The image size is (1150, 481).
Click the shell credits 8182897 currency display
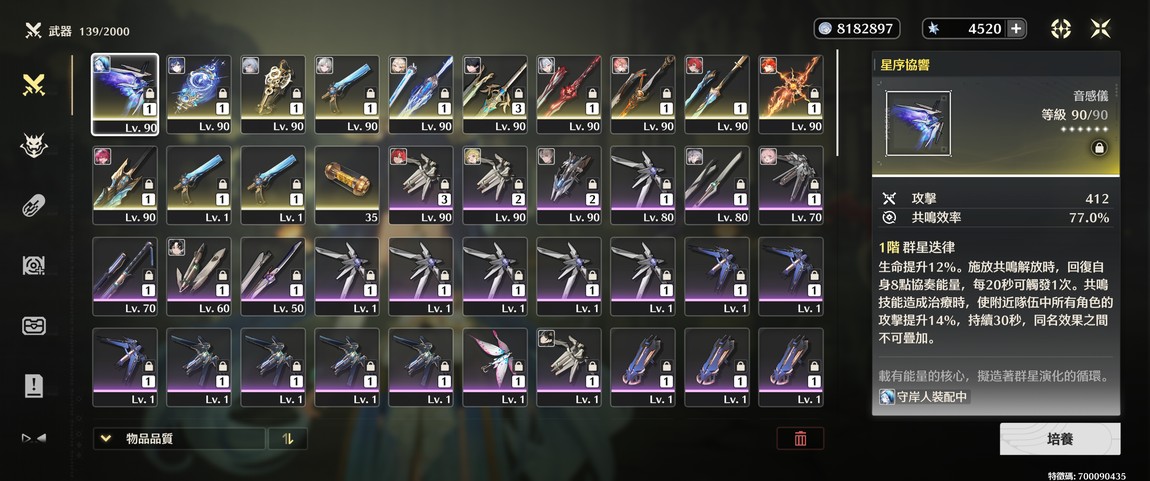click(857, 29)
